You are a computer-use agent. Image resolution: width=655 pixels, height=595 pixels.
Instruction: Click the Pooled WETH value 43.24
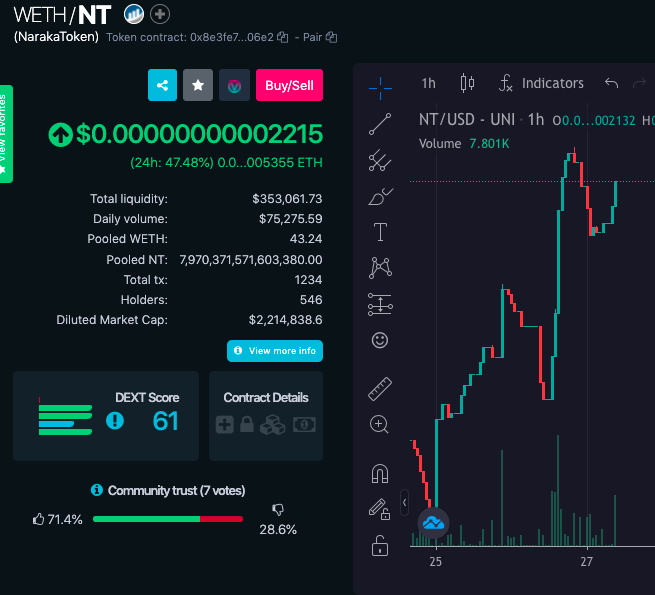click(x=306, y=239)
